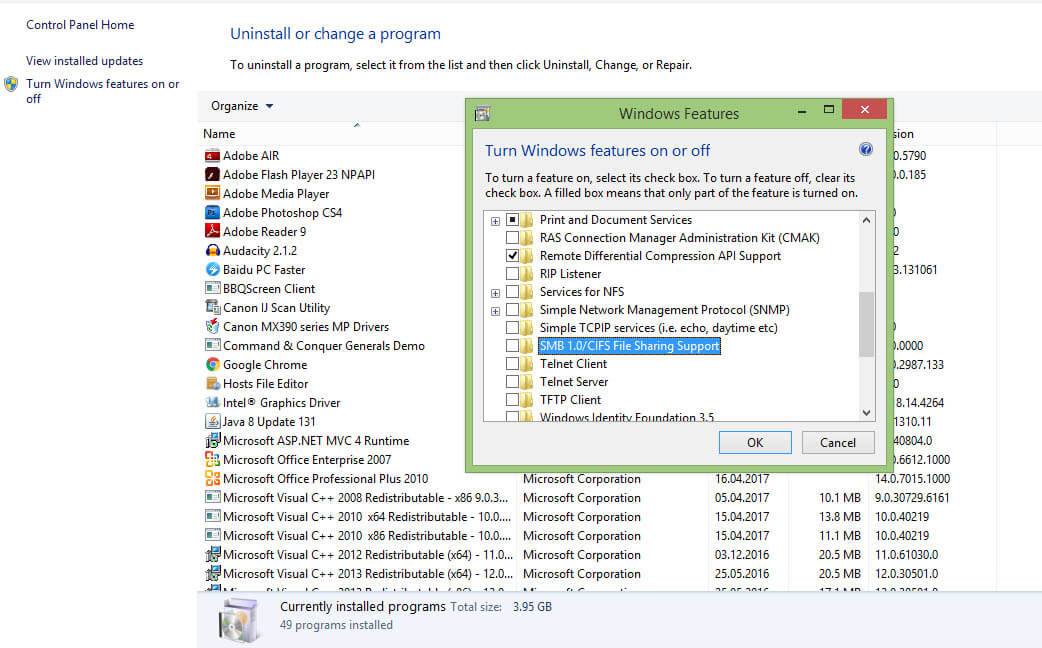Screen dimensions: 1042x648
Task: Click the 03.12.2016 install date cell
Action: [742, 554]
